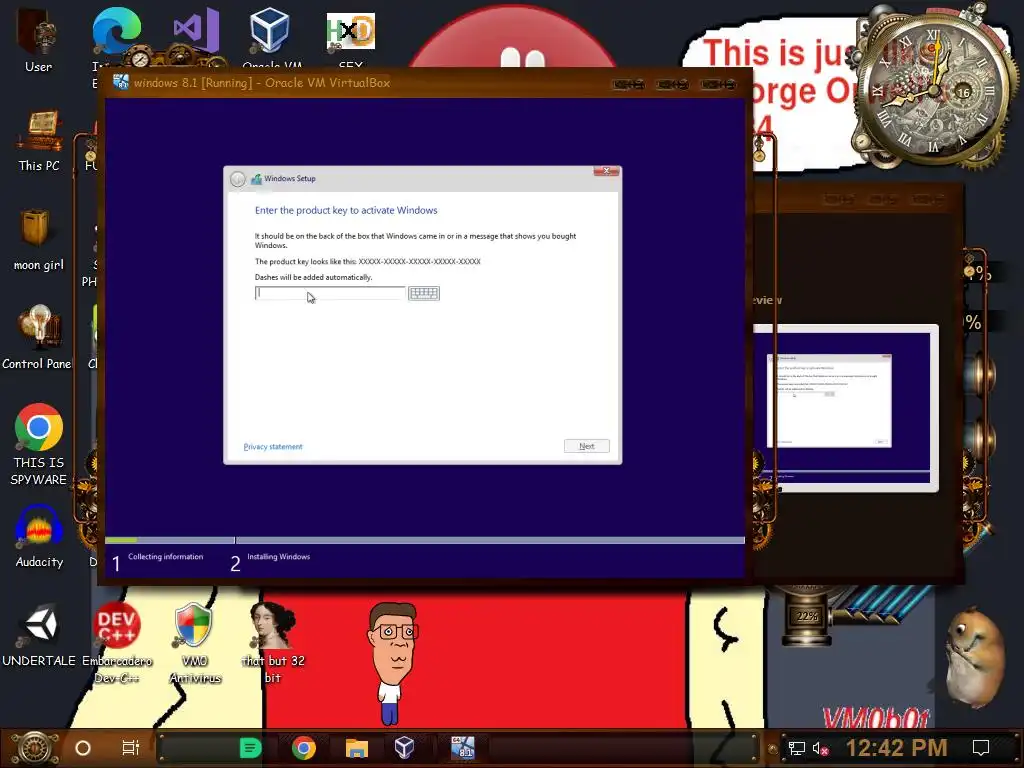This screenshot has height=768, width=1024.
Task: Open File Explorer from the taskbar
Action: (357, 748)
